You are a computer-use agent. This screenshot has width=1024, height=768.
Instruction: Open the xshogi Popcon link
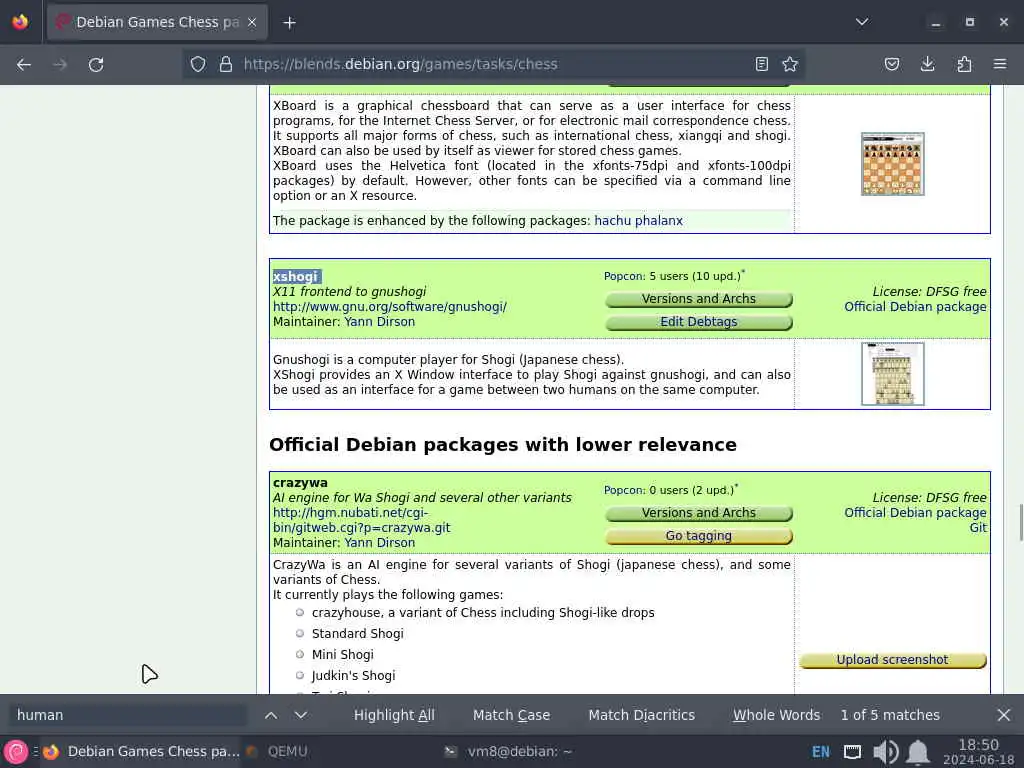(624, 276)
